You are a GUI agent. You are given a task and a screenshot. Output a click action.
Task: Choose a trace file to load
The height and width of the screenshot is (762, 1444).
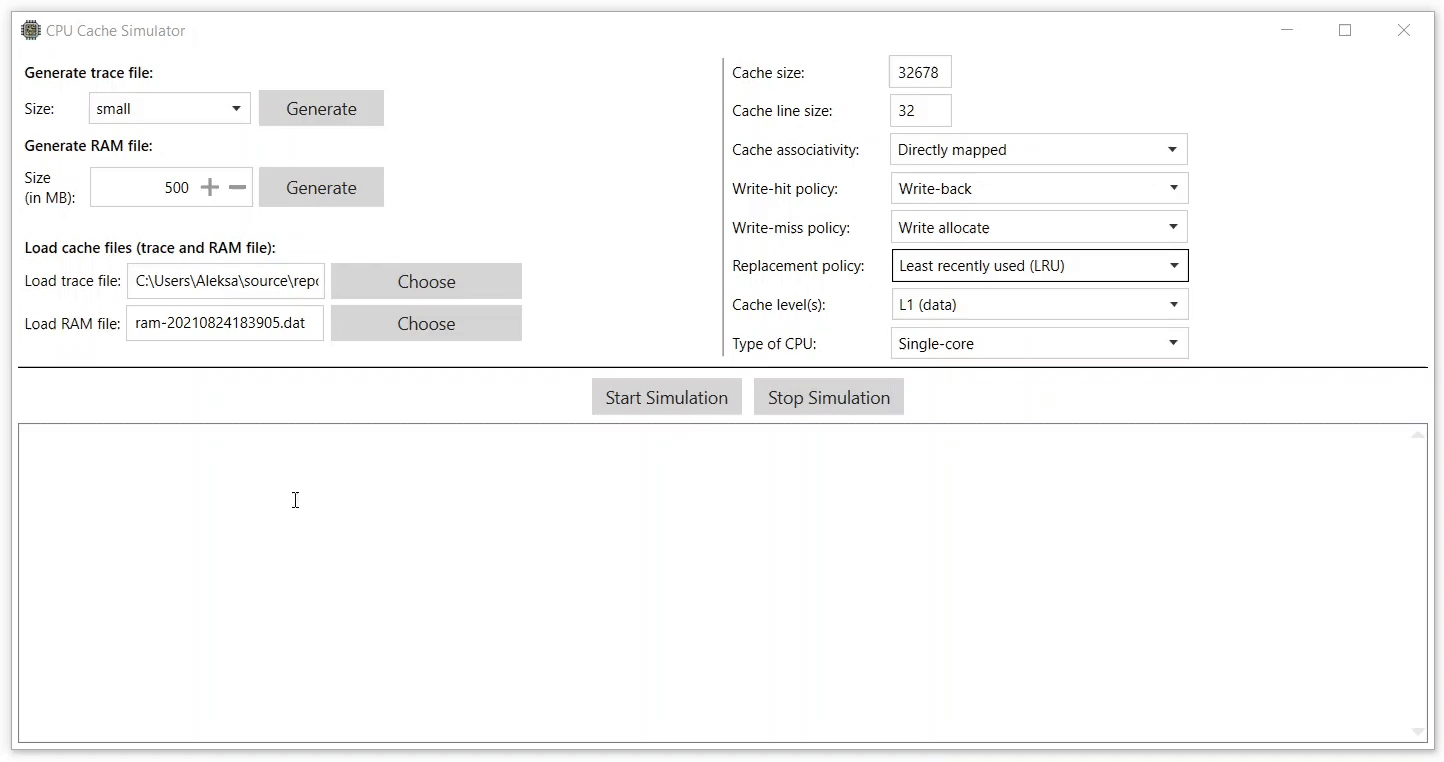click(426, 281)
